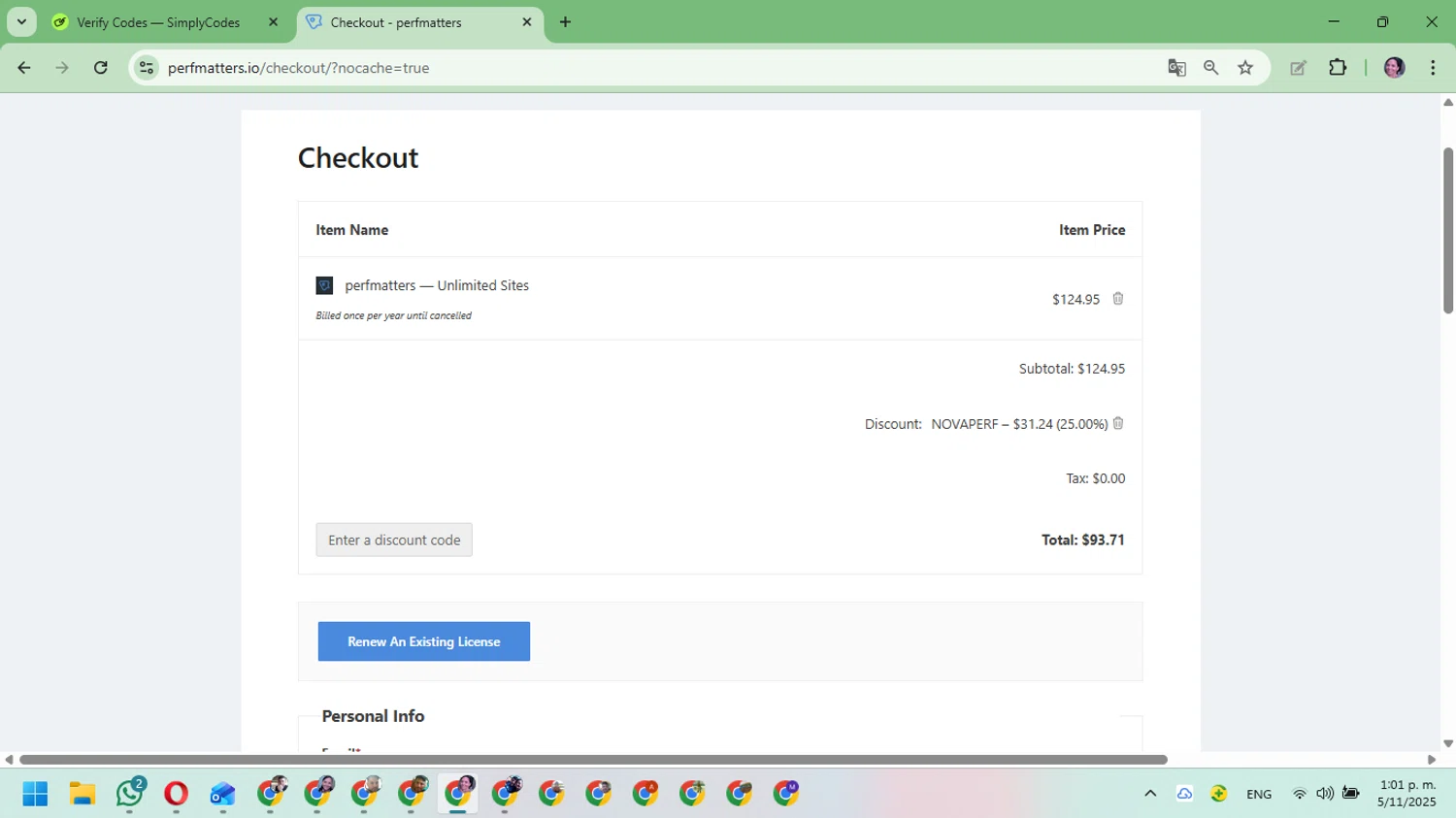Click ENG language indicator

(1259, 794)
